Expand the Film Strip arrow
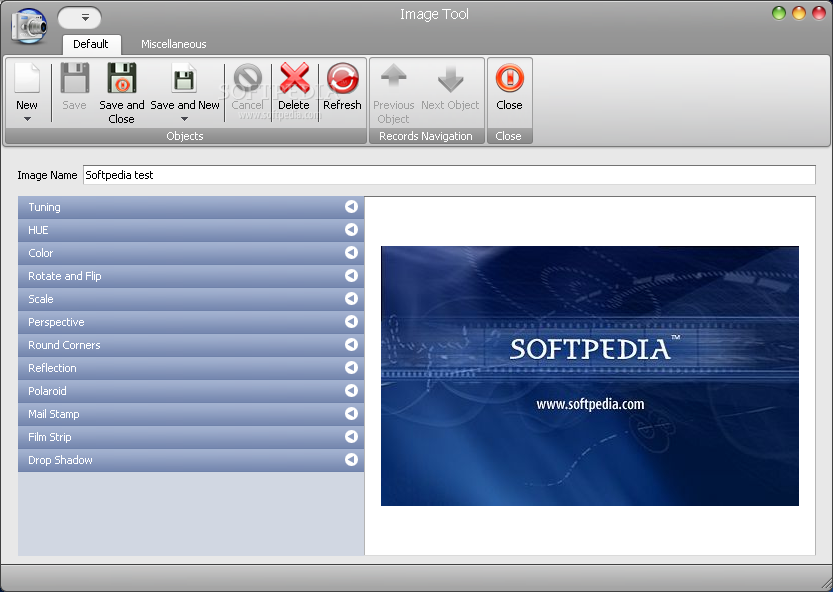This screenshot has width=833, height=592. [x=351, y=437]
